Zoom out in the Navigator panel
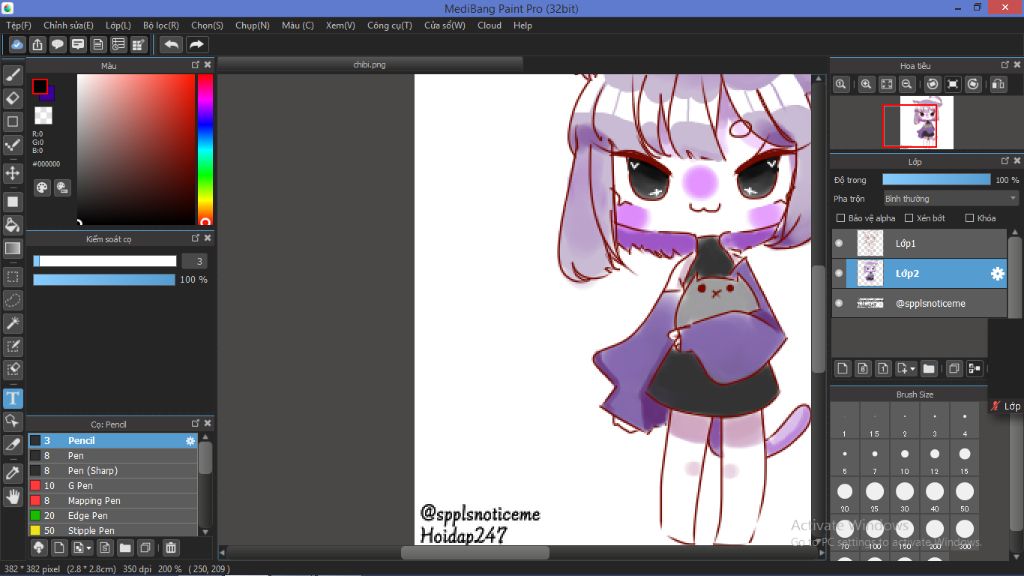This screenshot has height=576, width=1024. [x=906, y=84]
